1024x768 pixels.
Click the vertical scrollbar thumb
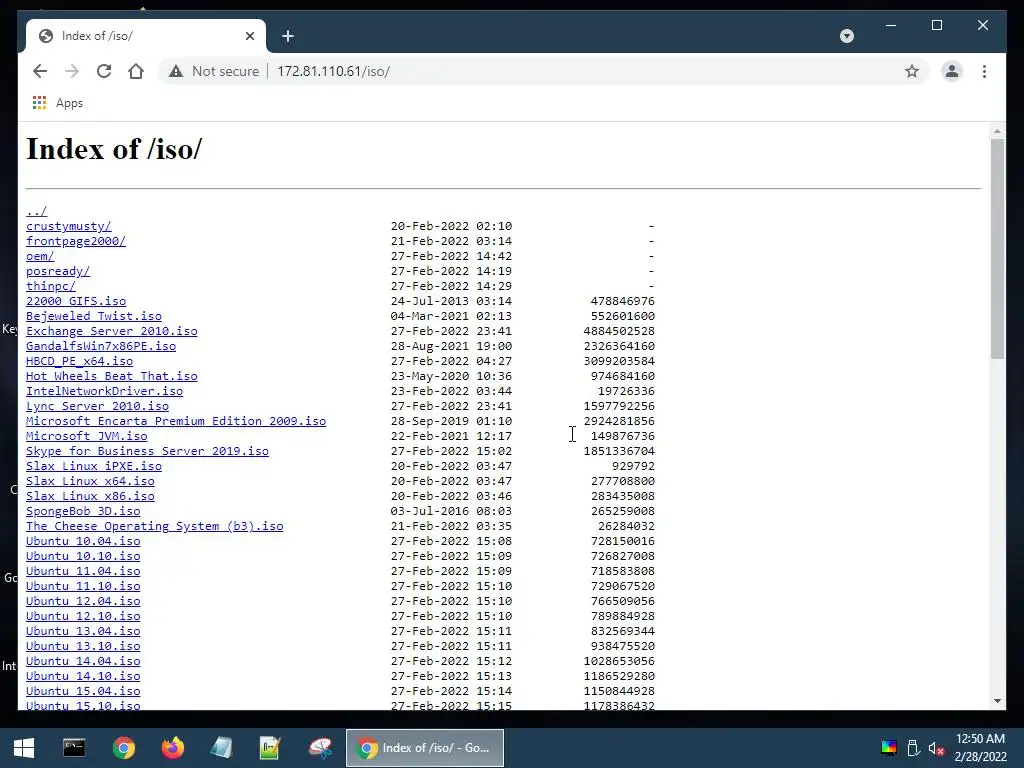click(997, 248)
